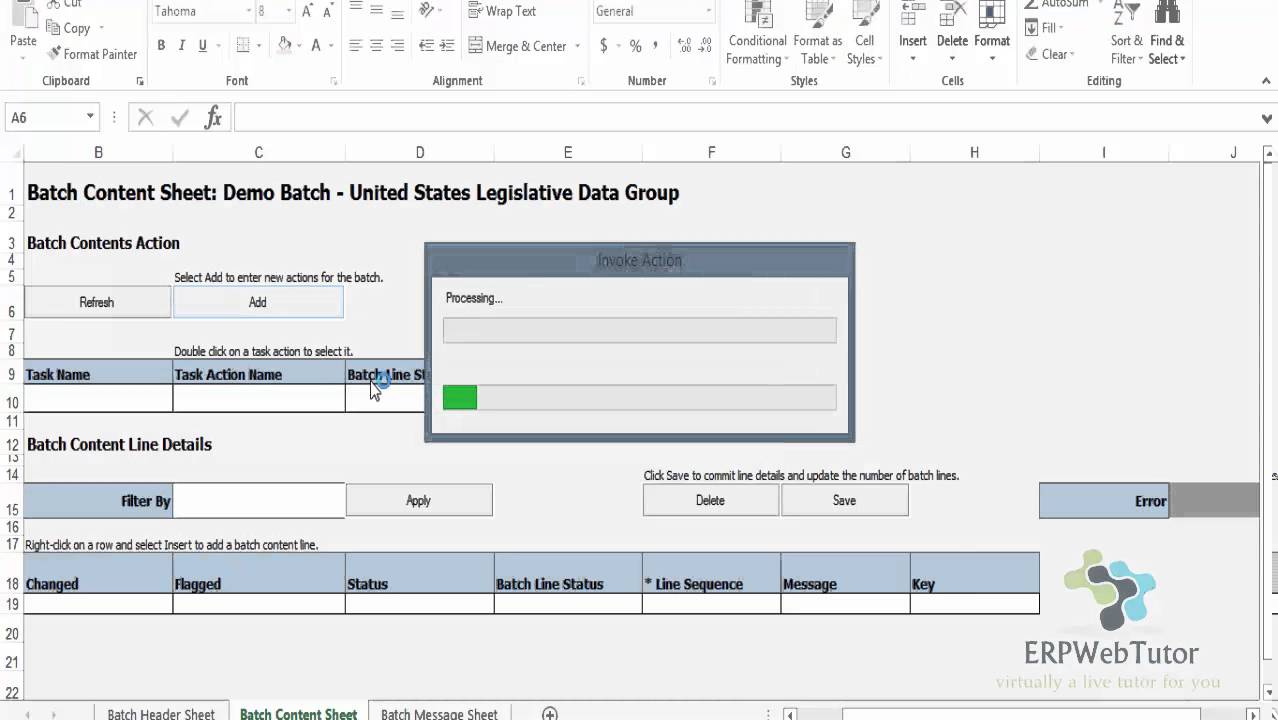This screenshot has height=720, width=1278.
Task: Copy the selected cells
Action: pos(68,29)
